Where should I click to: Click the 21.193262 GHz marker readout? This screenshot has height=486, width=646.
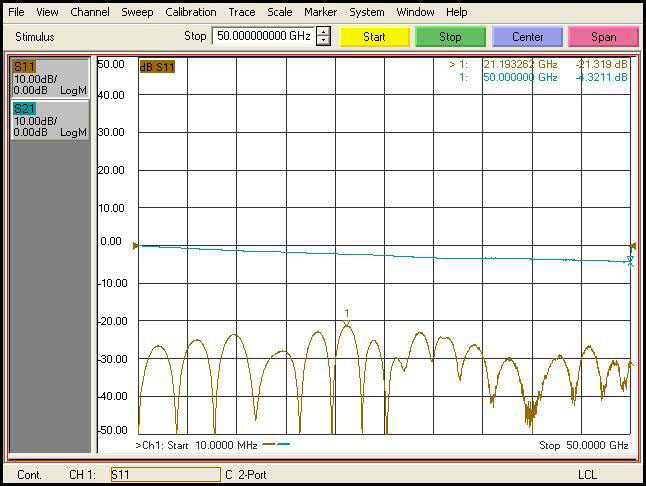point(520,64)
